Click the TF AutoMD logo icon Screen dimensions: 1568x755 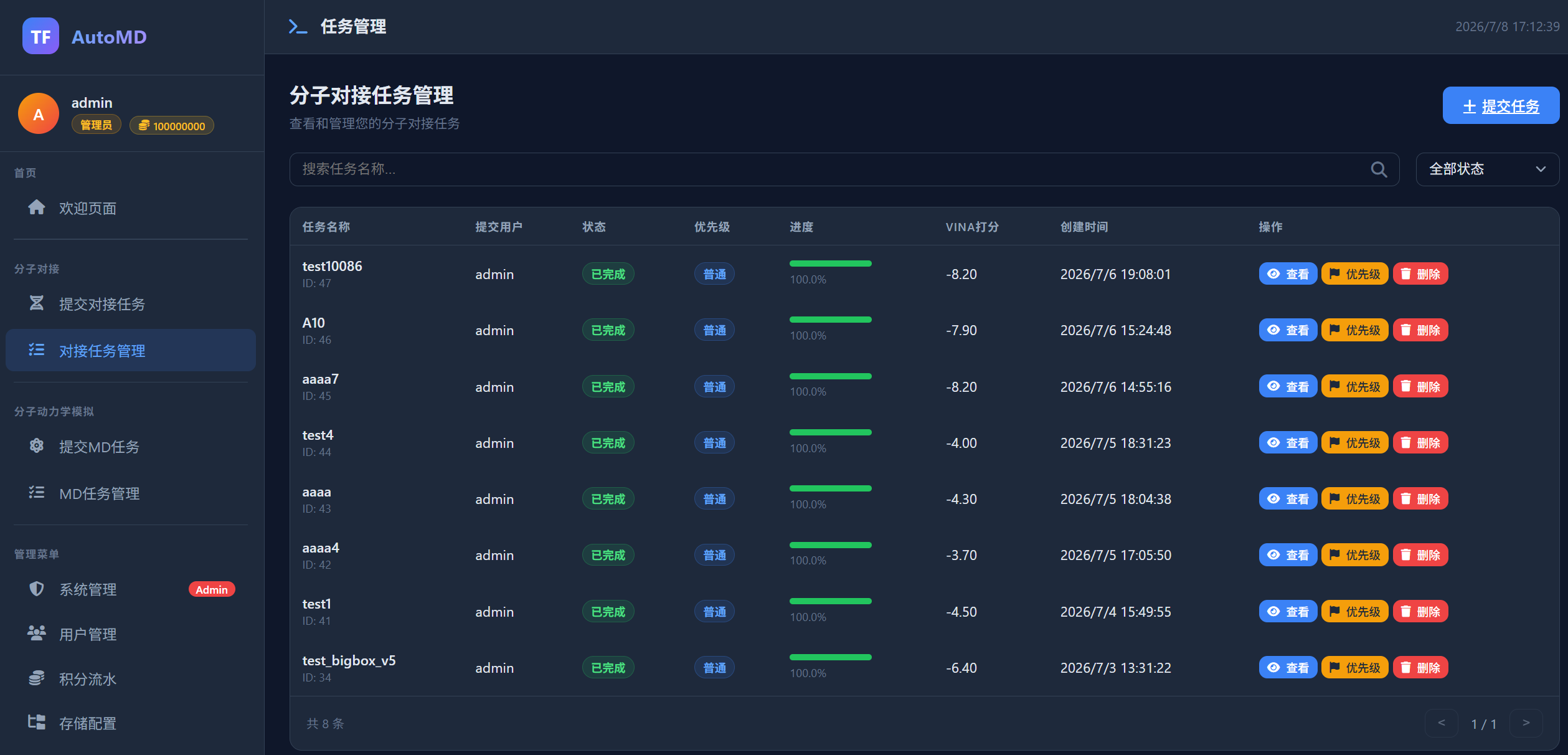click(x=40, y=36)
